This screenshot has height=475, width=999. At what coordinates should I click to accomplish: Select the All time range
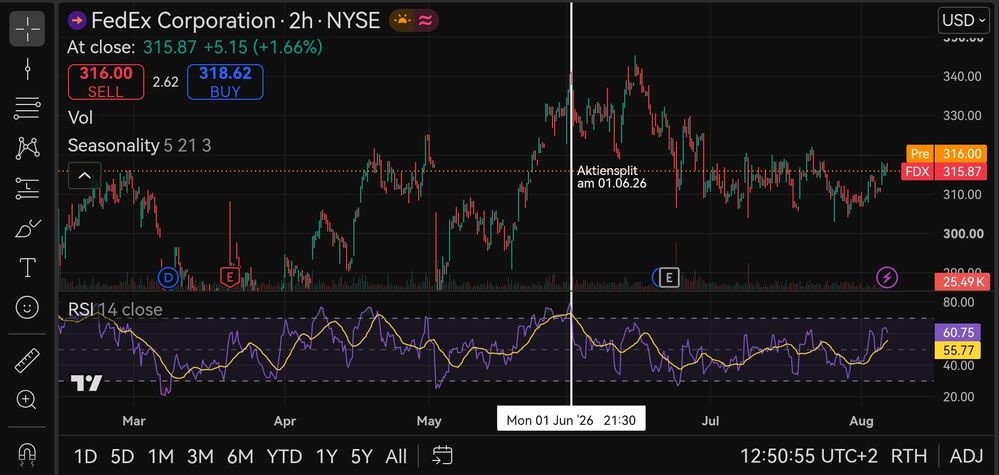point(396,456)
